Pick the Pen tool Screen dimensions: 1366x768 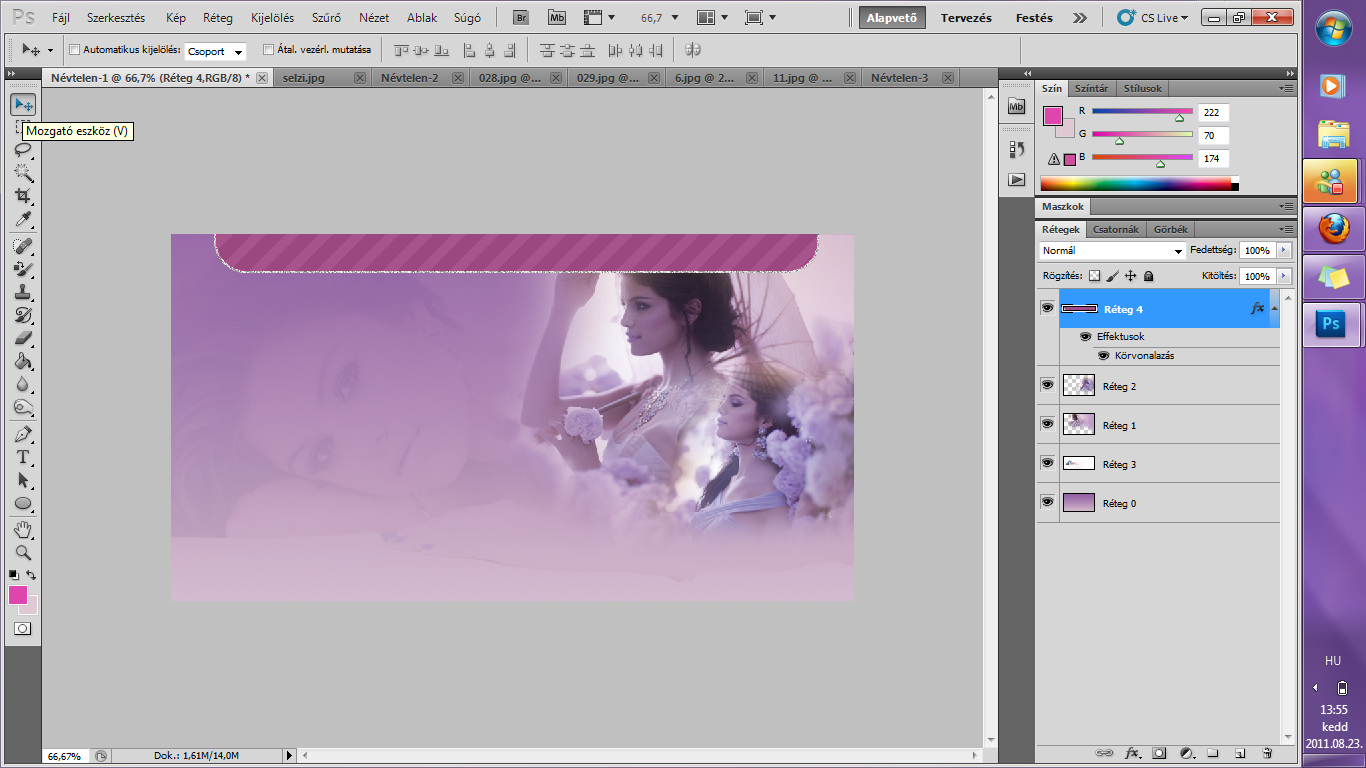click(x=22, y=434)
